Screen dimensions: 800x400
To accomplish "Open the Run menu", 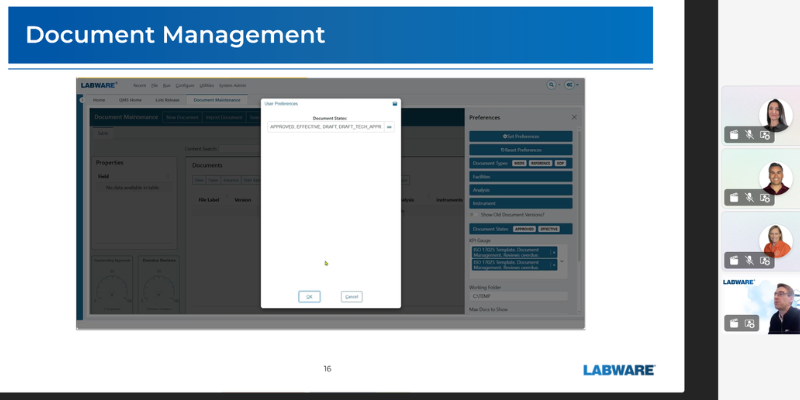I will coord(166,85).
